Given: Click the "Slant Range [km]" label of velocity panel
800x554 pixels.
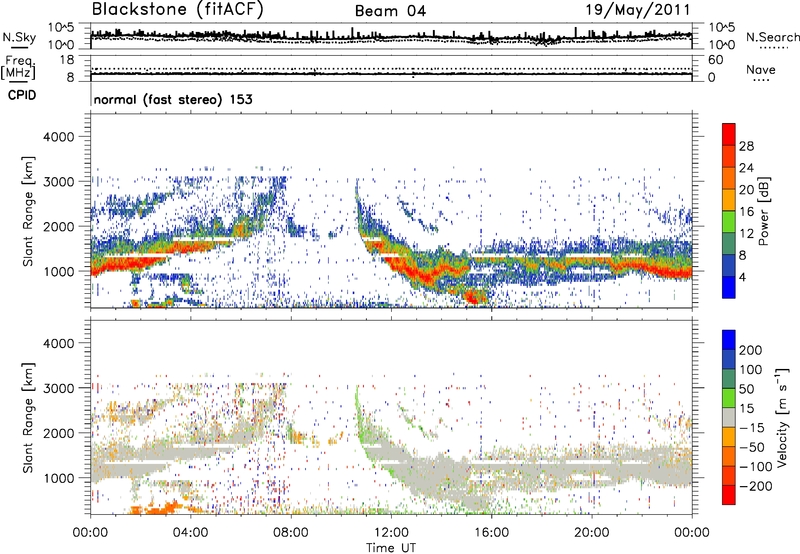Looking at the screenshot, I should pos(28,417).
